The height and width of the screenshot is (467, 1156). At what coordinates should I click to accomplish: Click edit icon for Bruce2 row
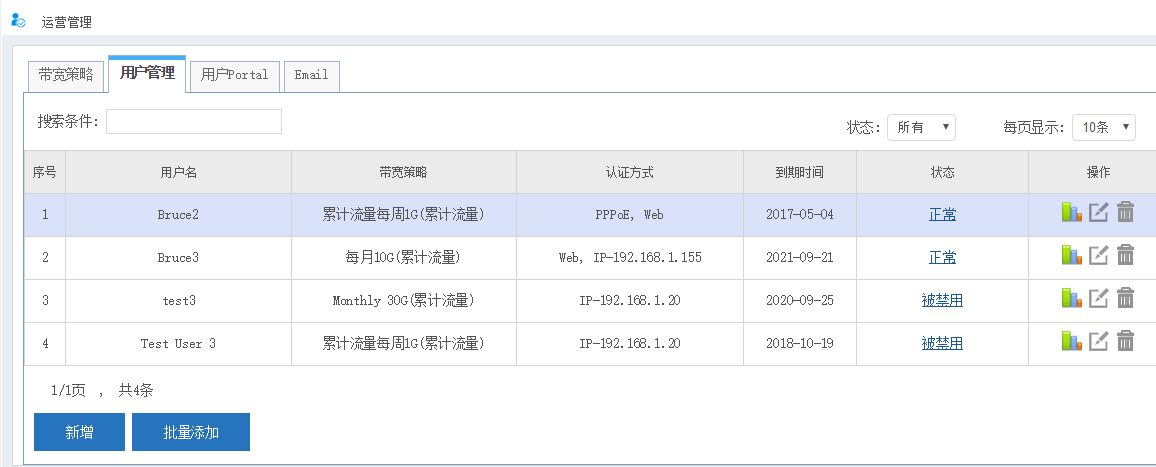tap(1098, 213)
